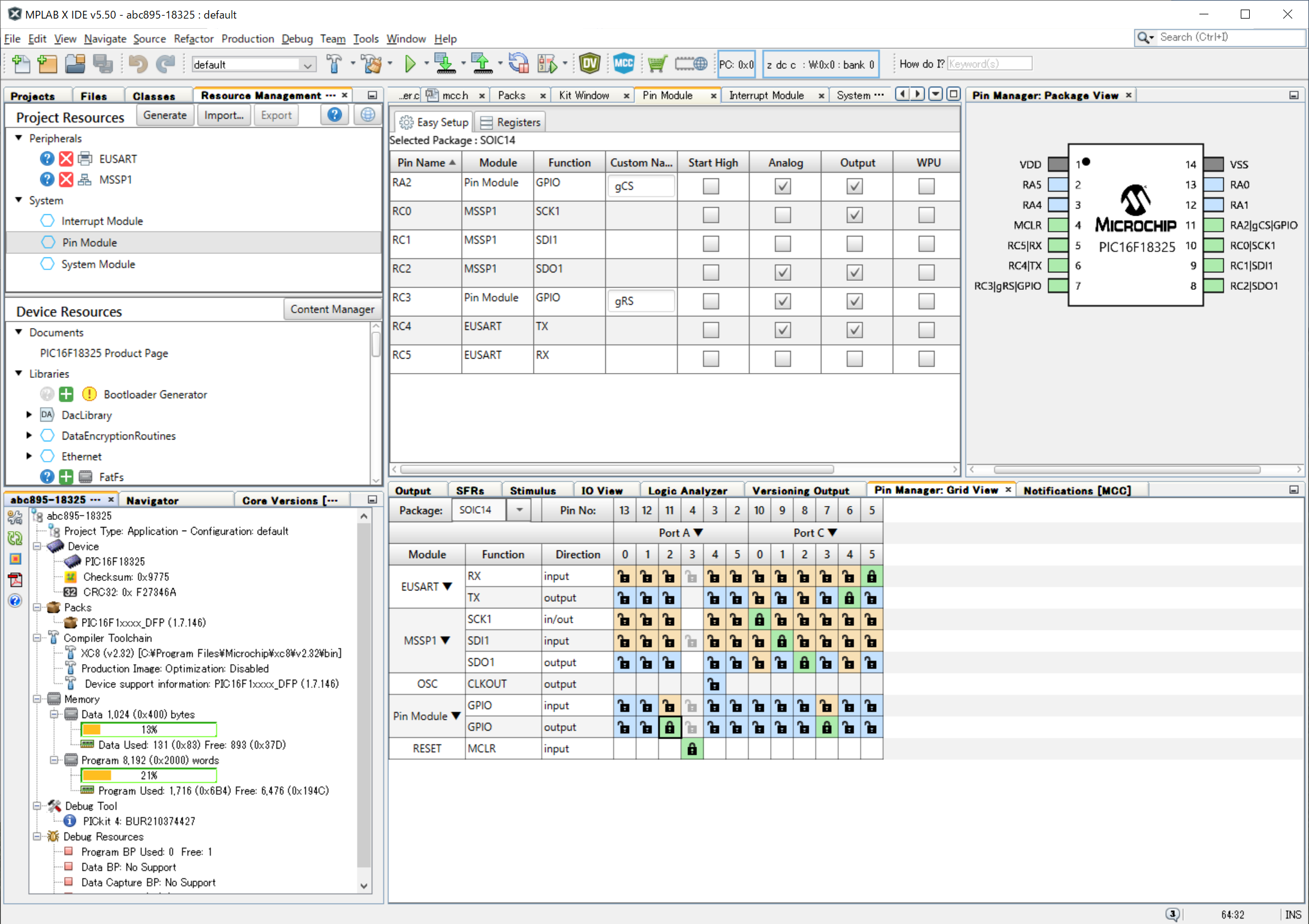This screenshot has width=1309, height=924.
Task: Click the pin table horizontal scrollbar
Action: (x=617, y=469)
